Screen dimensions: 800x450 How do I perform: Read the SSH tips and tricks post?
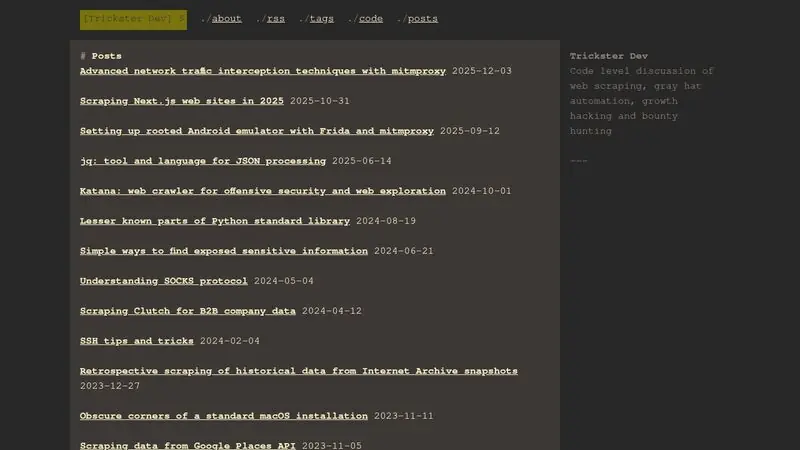pos(137,341)
